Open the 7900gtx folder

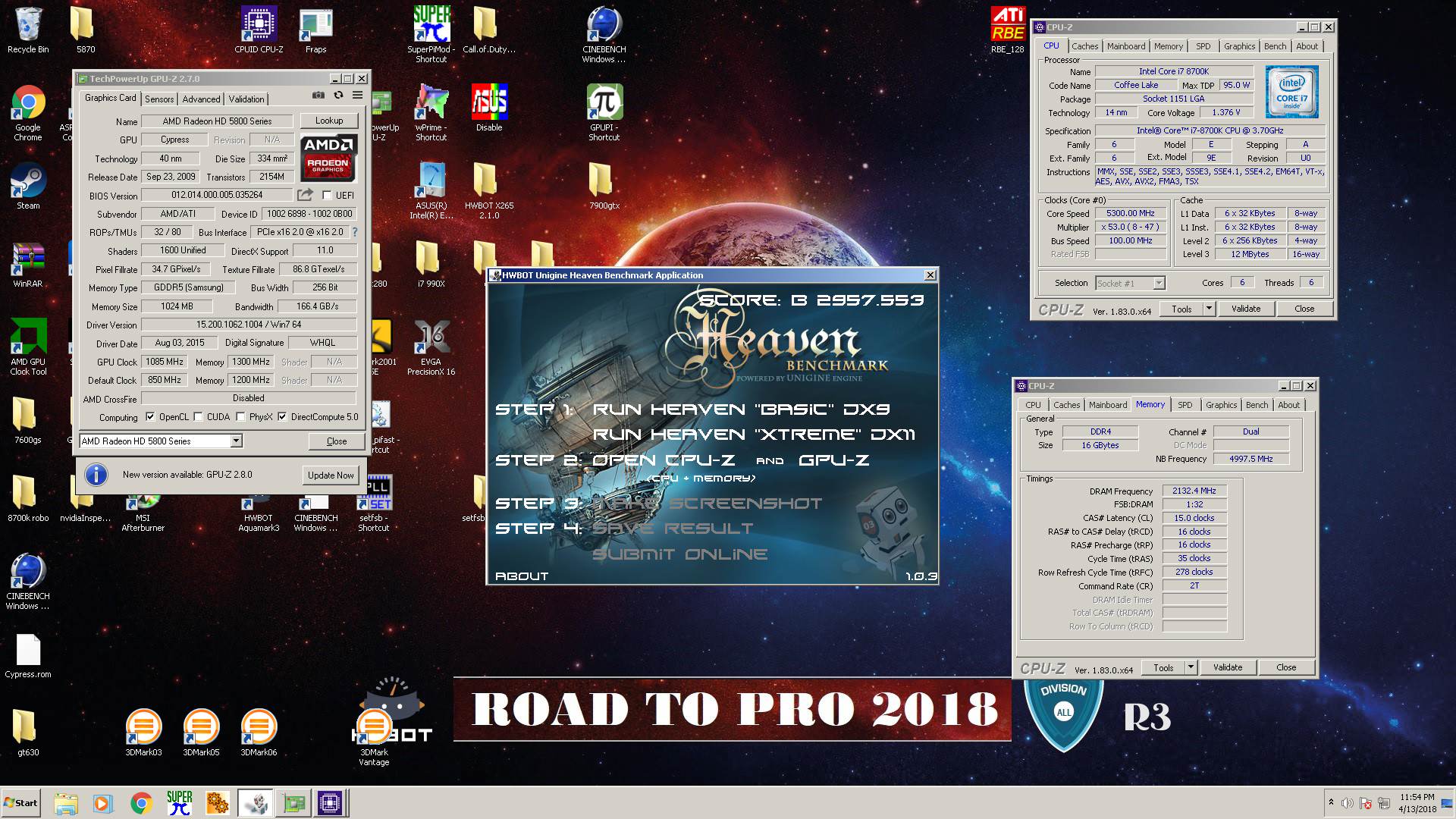[x=604, y=187]
